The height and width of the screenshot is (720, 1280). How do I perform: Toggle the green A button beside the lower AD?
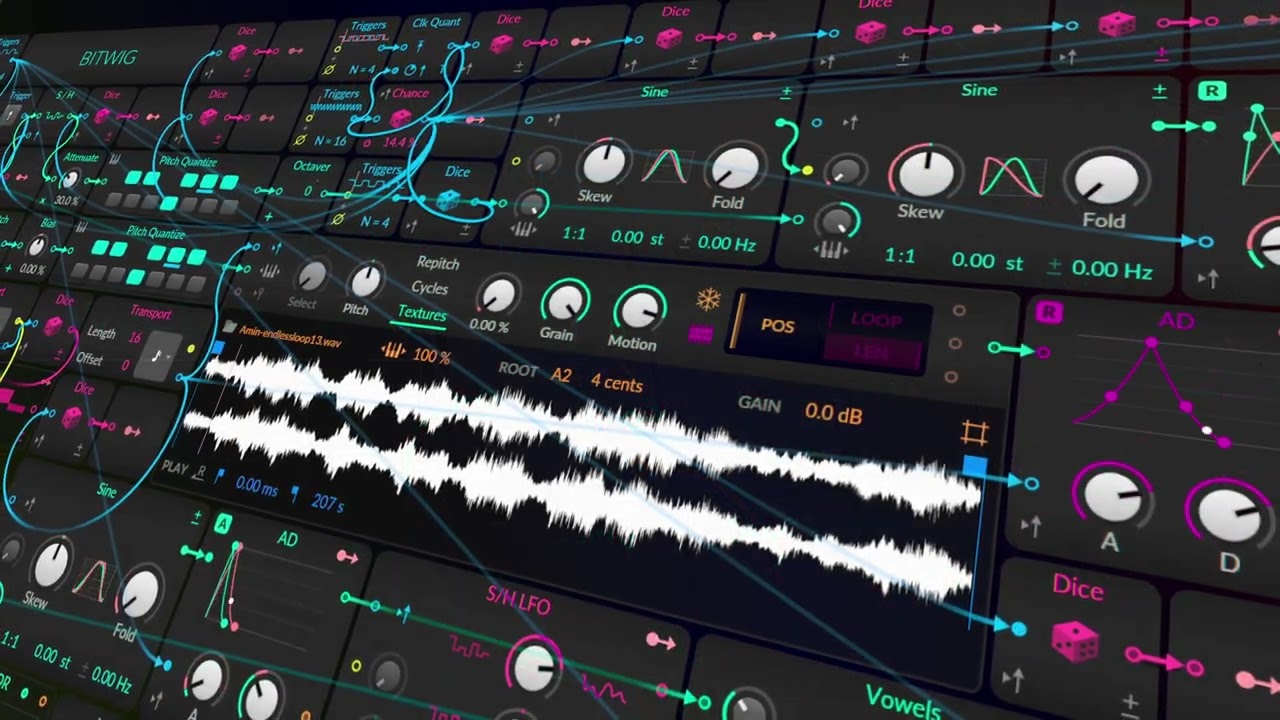tap(223, 524)
